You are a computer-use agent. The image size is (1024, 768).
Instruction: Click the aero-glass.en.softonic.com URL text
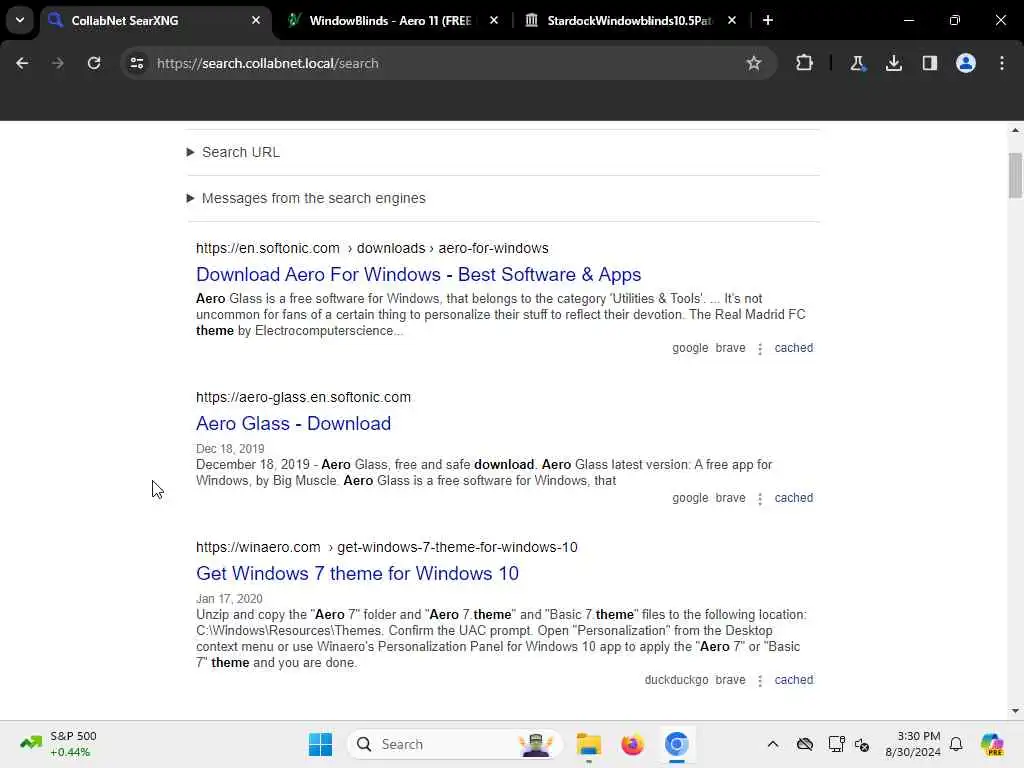[x=304, y=397]
